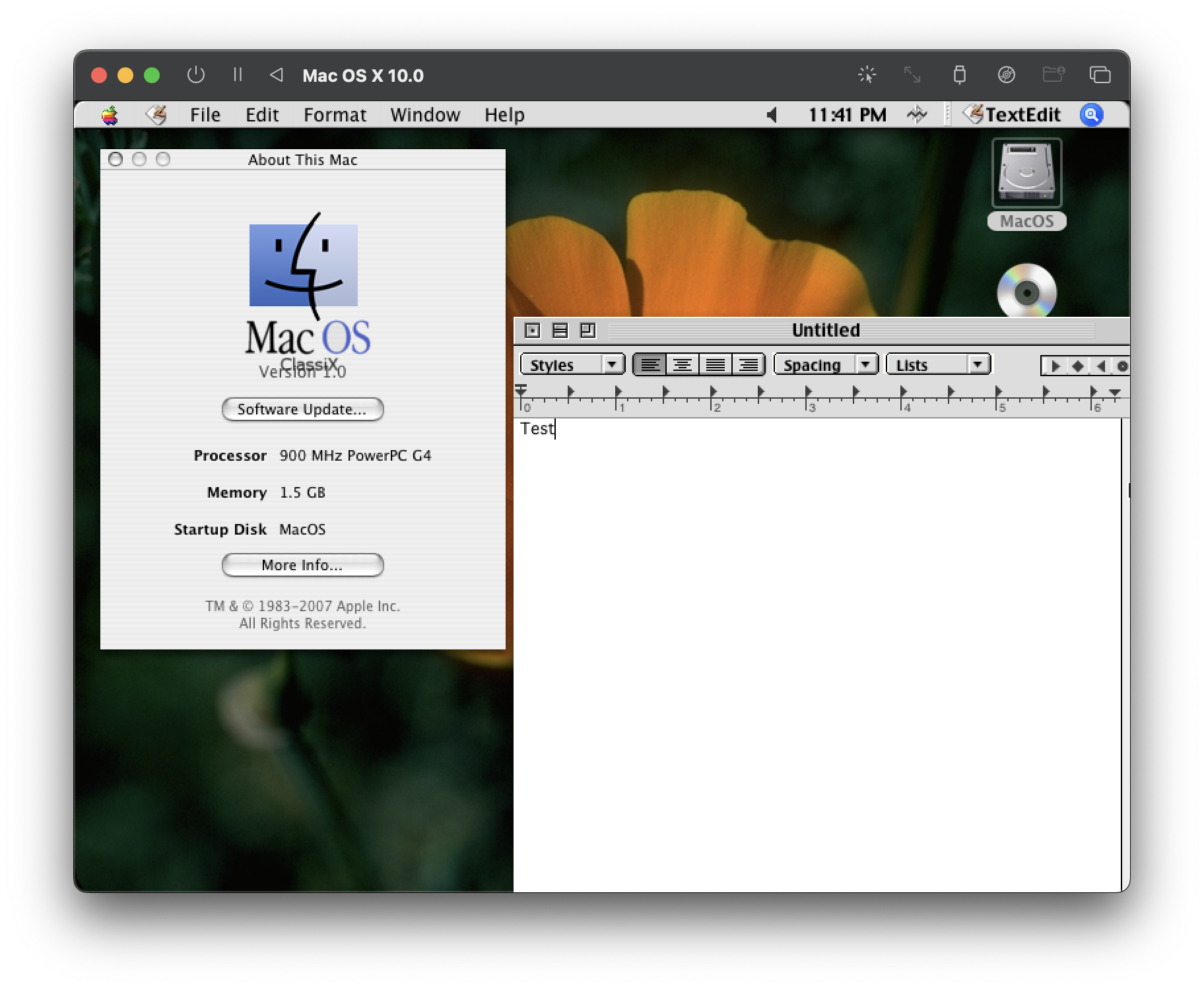This screenshot has width=1204, height=990.
Task: Select the right tab stop marker tool
Action: 1100,366
